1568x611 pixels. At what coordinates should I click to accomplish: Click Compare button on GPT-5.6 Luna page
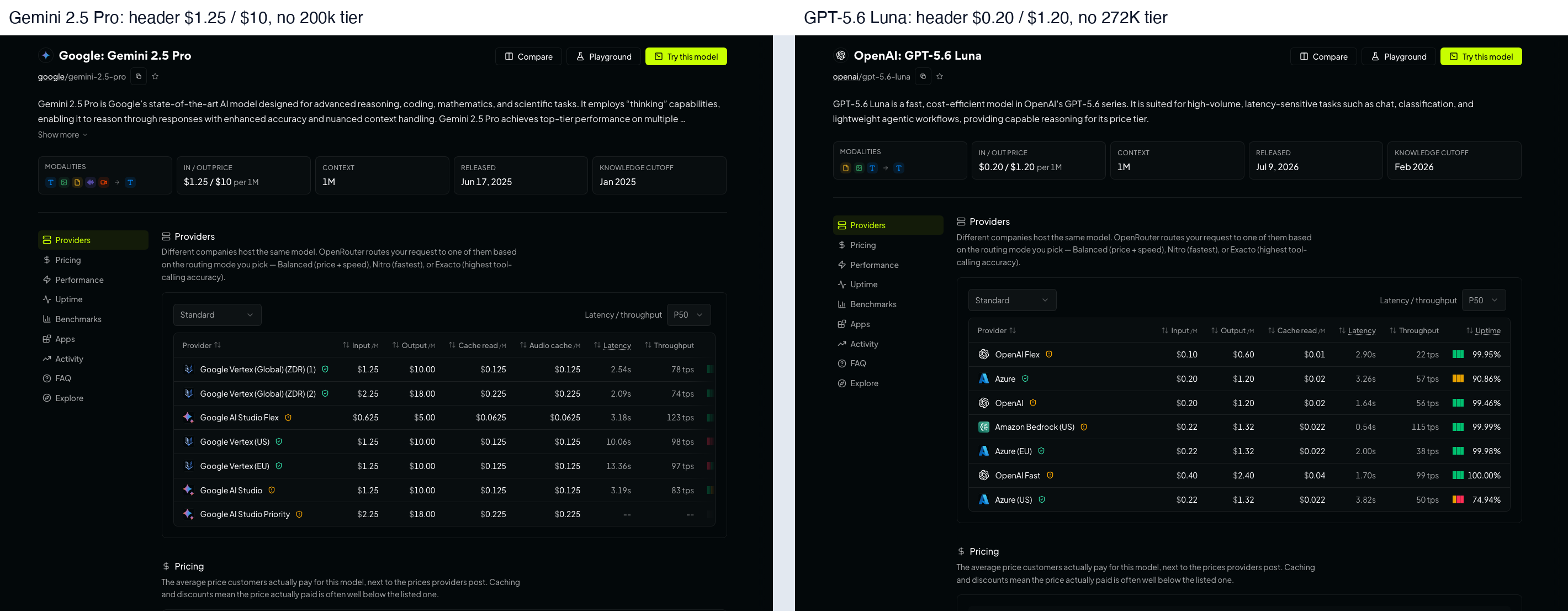pos(1323,57)
